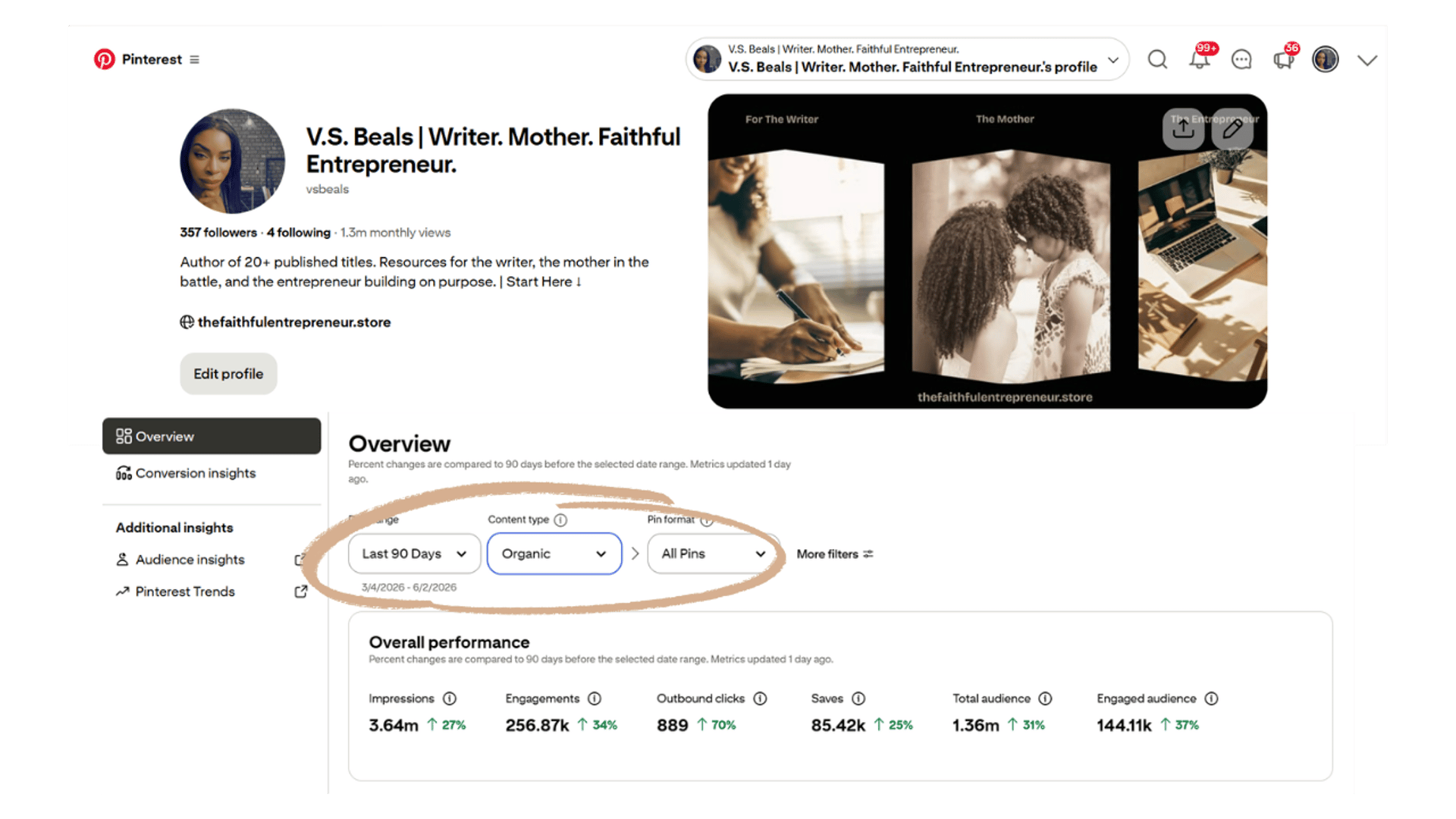Click the Outbound clicks info icon

tap(760, 698)
